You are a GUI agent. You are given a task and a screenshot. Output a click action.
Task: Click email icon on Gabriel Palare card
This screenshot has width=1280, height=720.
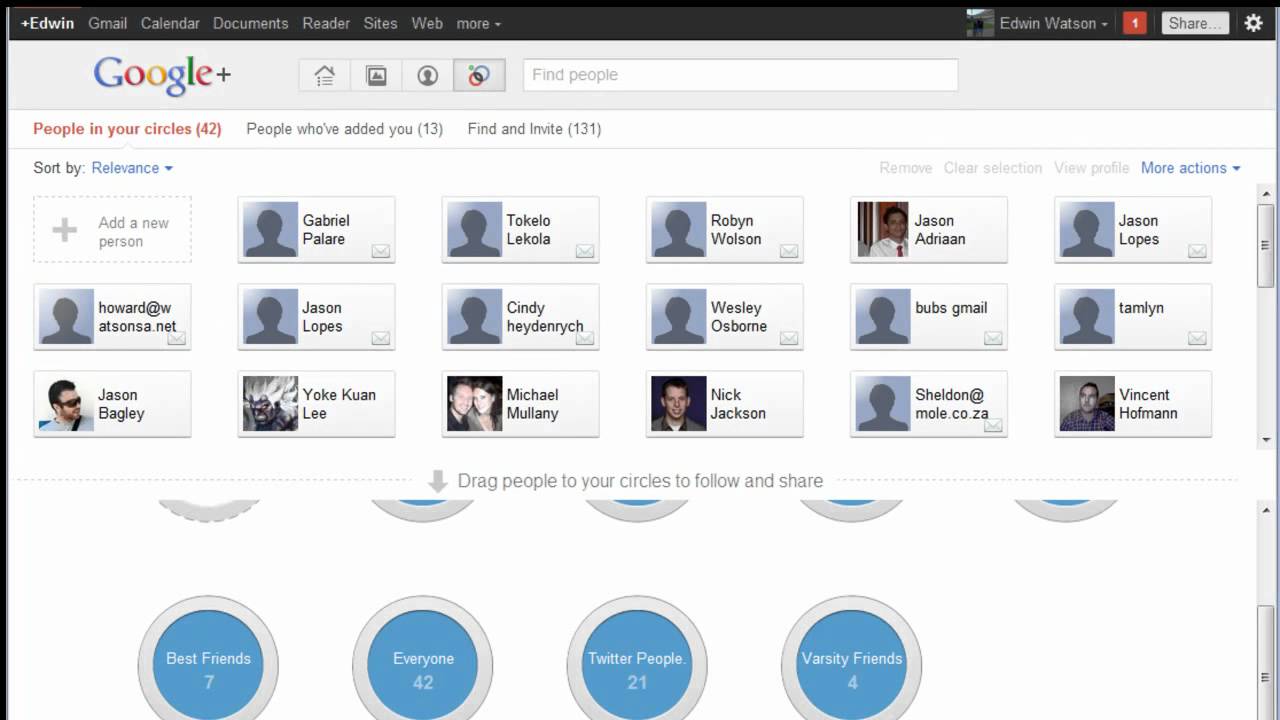pos(381,251)
